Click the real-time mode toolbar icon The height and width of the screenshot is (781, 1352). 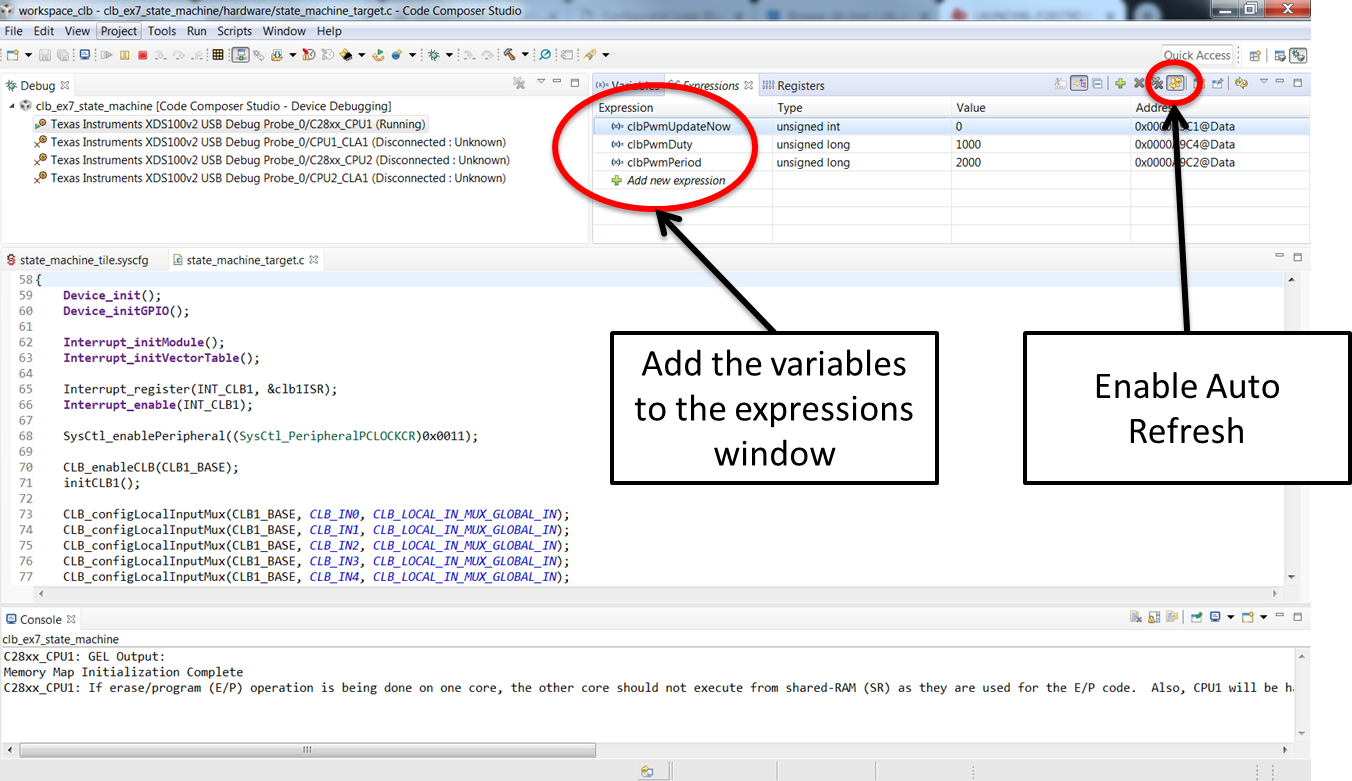[x=308, y=55]
